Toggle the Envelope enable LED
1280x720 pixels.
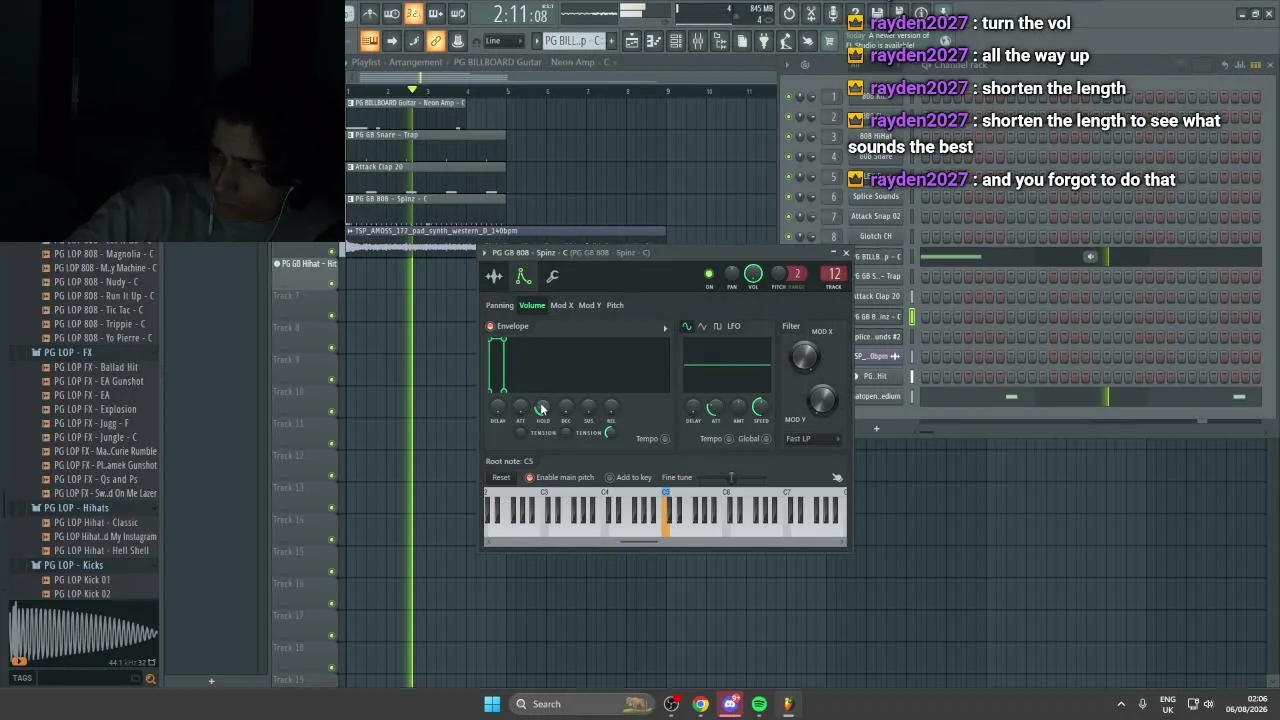click(490, 327)
